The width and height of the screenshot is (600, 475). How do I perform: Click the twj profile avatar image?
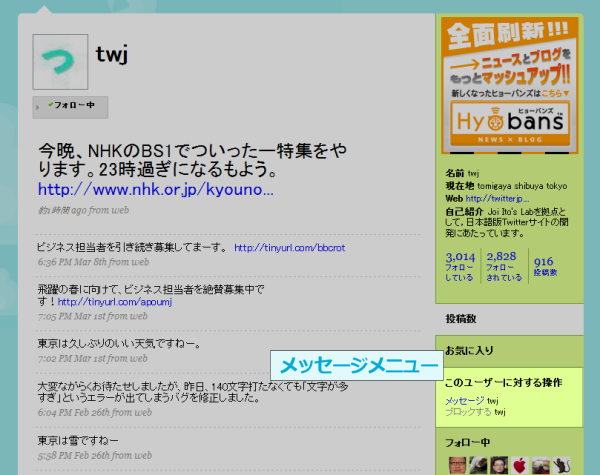tap(60, 62)
